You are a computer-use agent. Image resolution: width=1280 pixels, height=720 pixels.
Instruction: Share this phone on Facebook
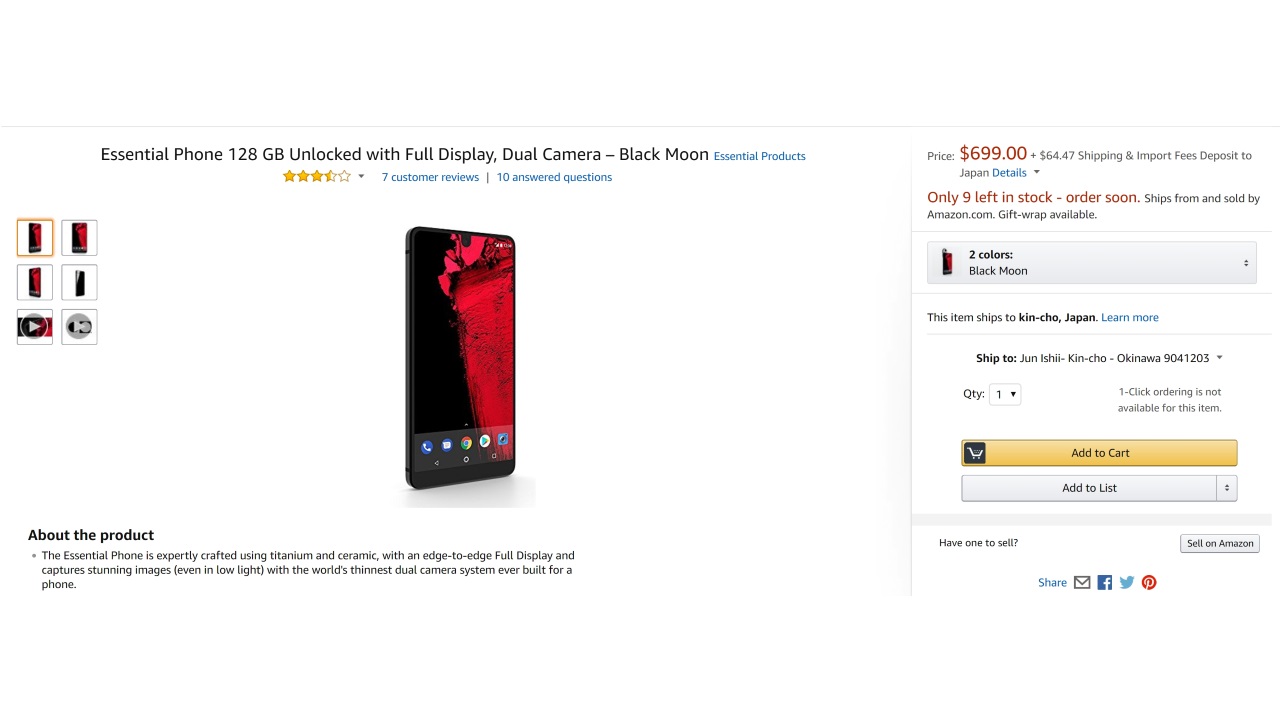click(x=1105, y=583)
